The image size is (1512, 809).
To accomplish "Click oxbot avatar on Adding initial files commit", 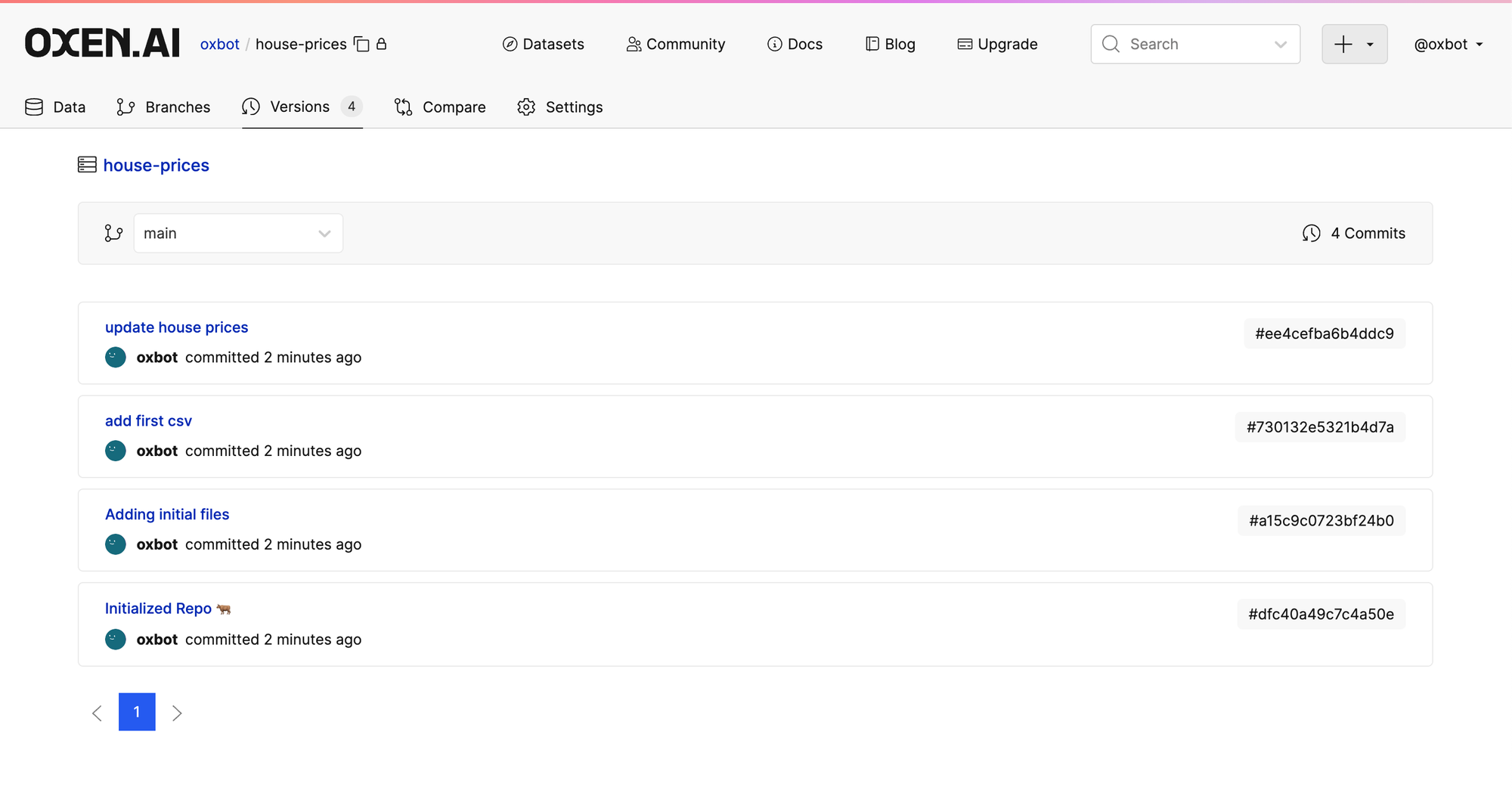I will 116,544.
